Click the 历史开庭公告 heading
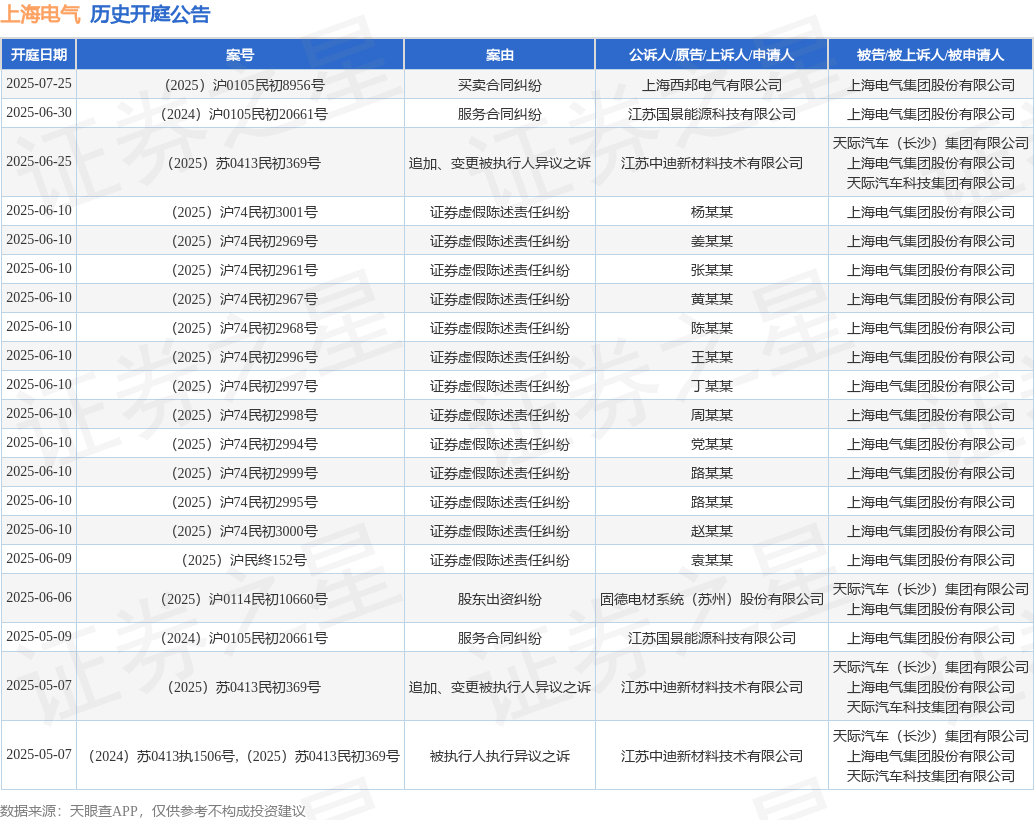 150,14
